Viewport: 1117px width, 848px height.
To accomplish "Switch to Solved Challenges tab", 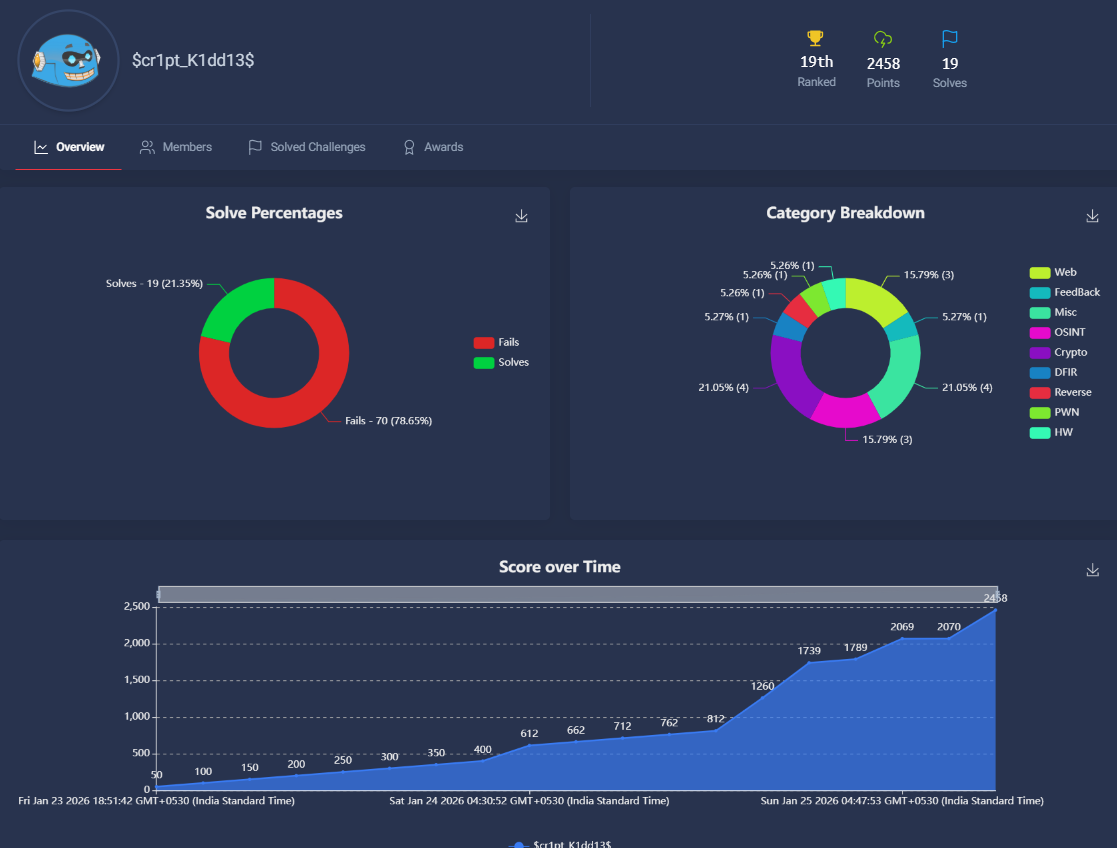I will pyautogui.click(x=307, y=147).
